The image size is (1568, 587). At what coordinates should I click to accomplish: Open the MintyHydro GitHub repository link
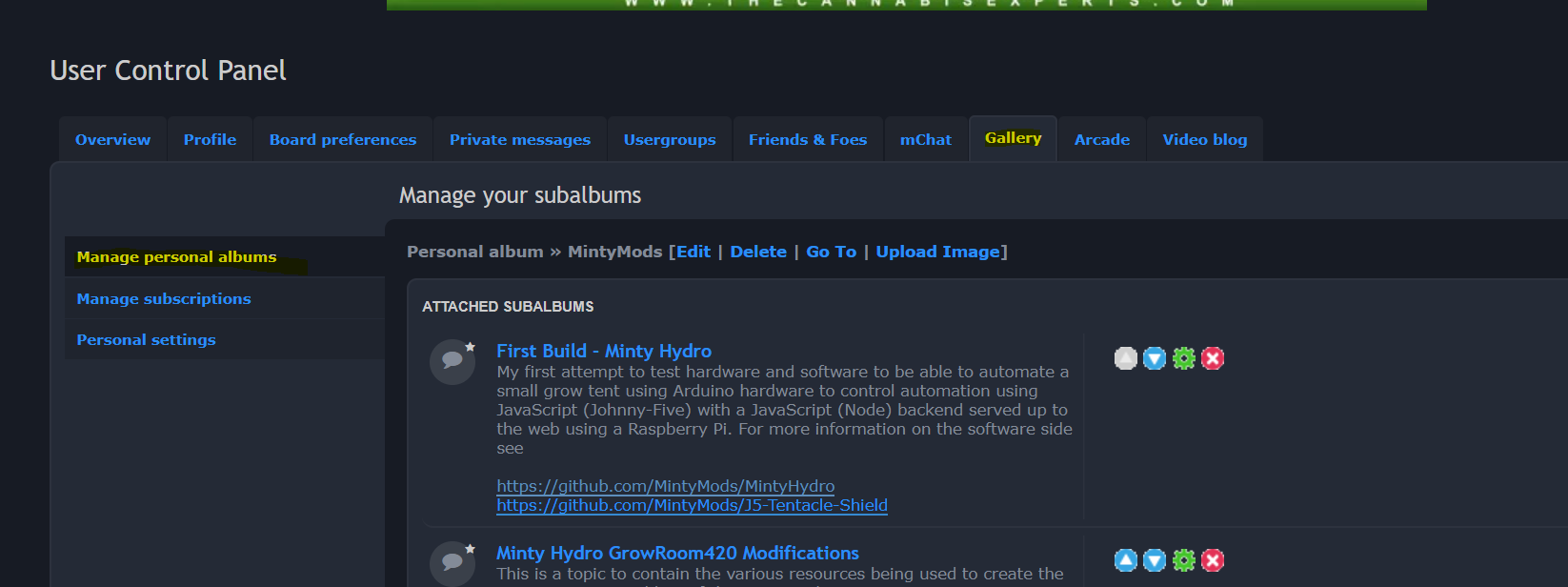pos(665,486)
